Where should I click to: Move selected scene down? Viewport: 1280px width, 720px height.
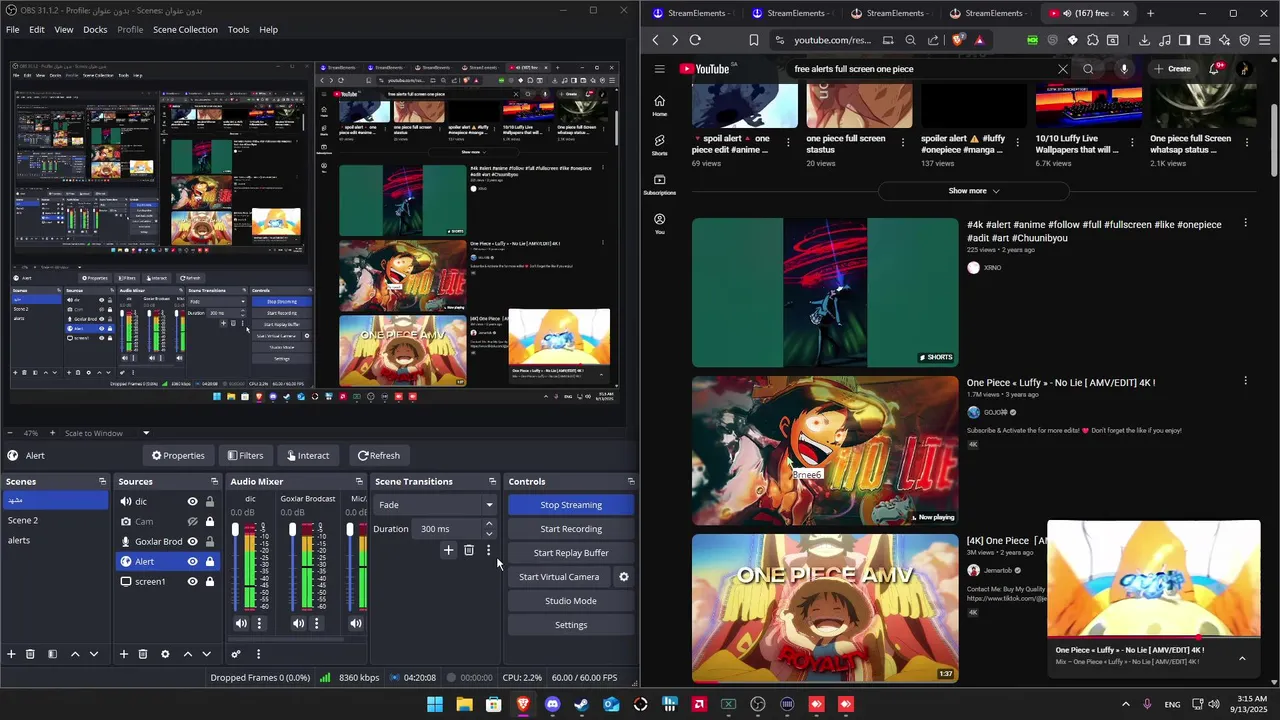point(94,654)
